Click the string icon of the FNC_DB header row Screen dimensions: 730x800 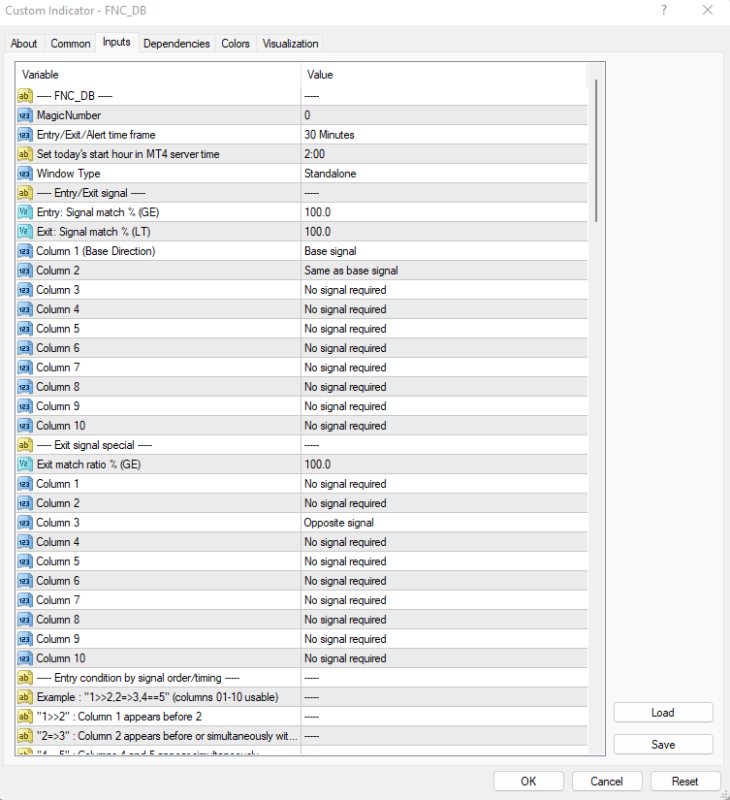pos(24,96)
